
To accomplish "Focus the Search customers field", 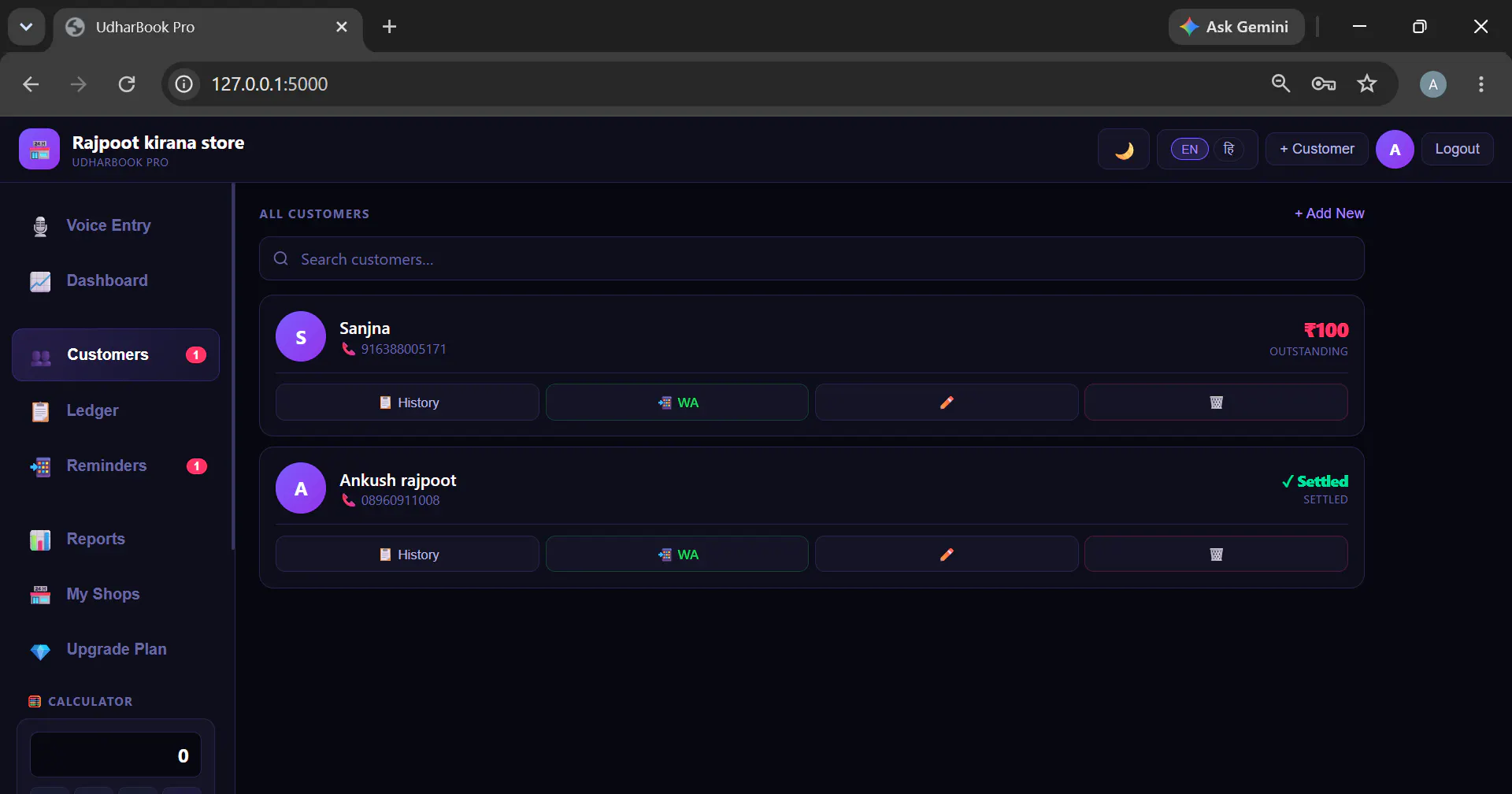I will 812,259.
